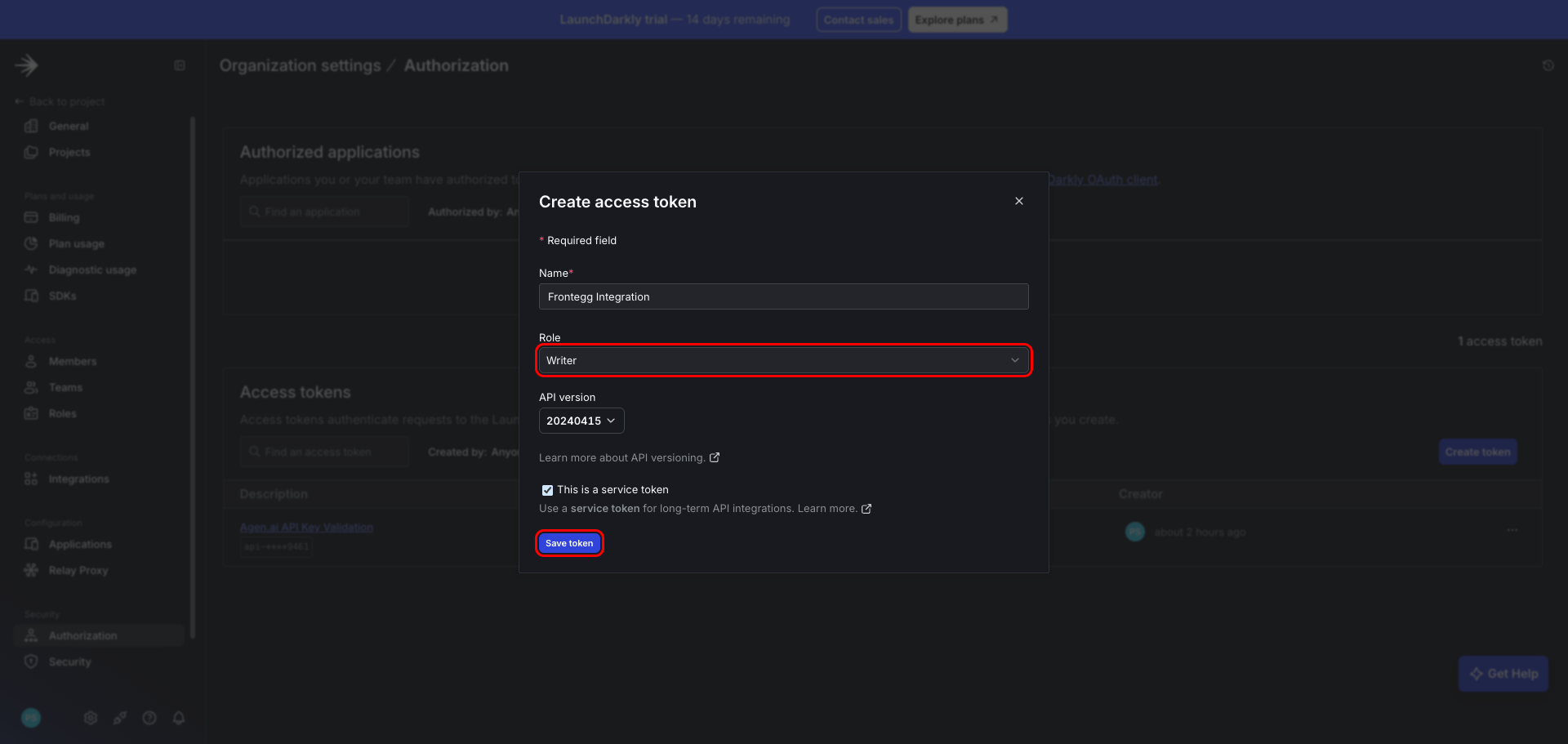This screenshot has width=1568, height=744.
Task: Click the Teams sidebar icon
Action: pyautogui.click(x=31, y=387)
